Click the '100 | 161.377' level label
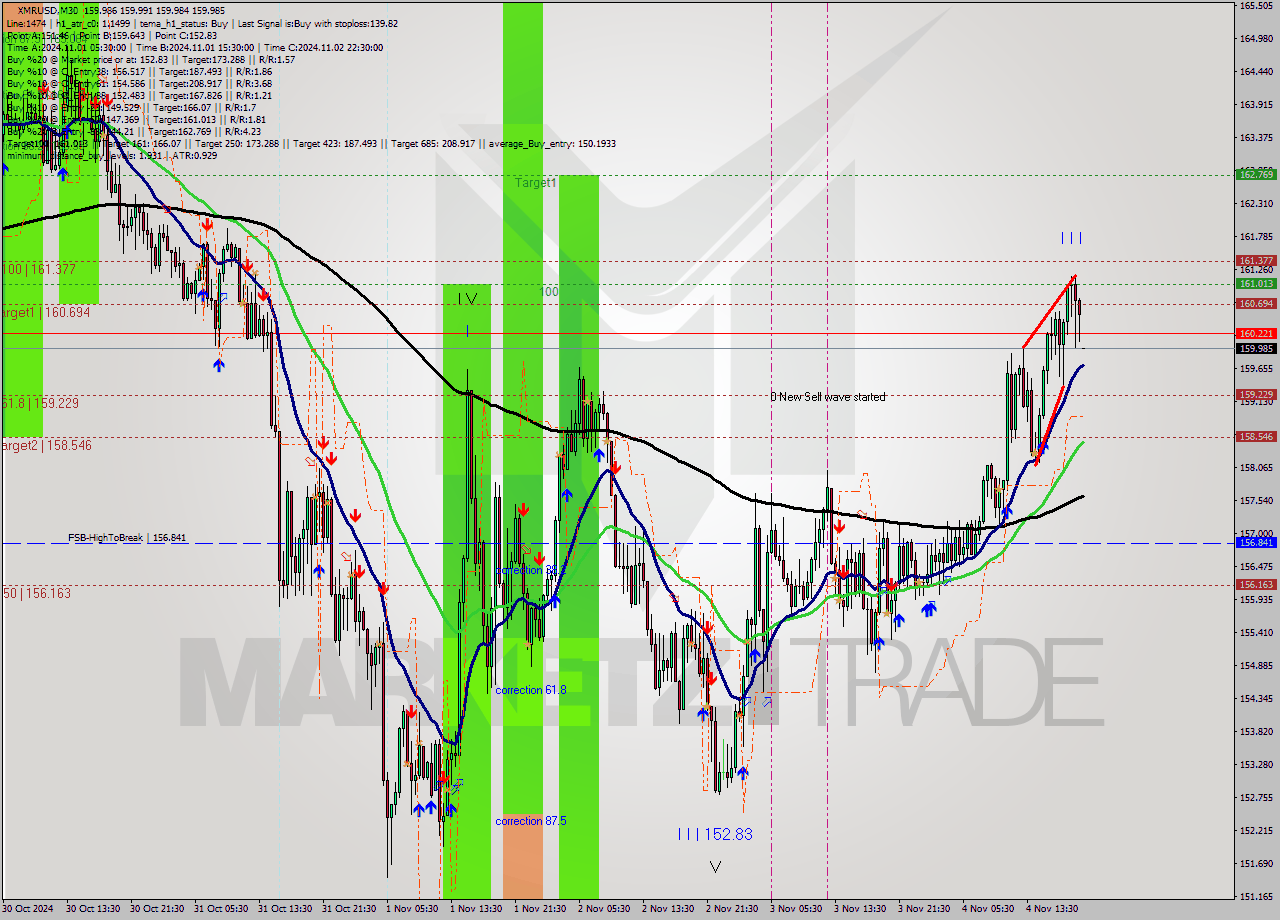The height and width of the screenshot is (920, 1280). point(39,269)
